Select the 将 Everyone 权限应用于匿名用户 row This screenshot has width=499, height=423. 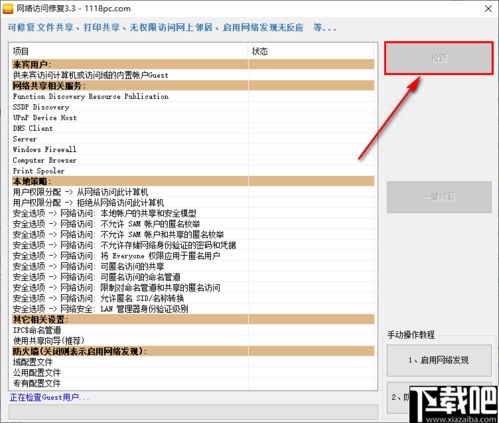coord(193,256)
